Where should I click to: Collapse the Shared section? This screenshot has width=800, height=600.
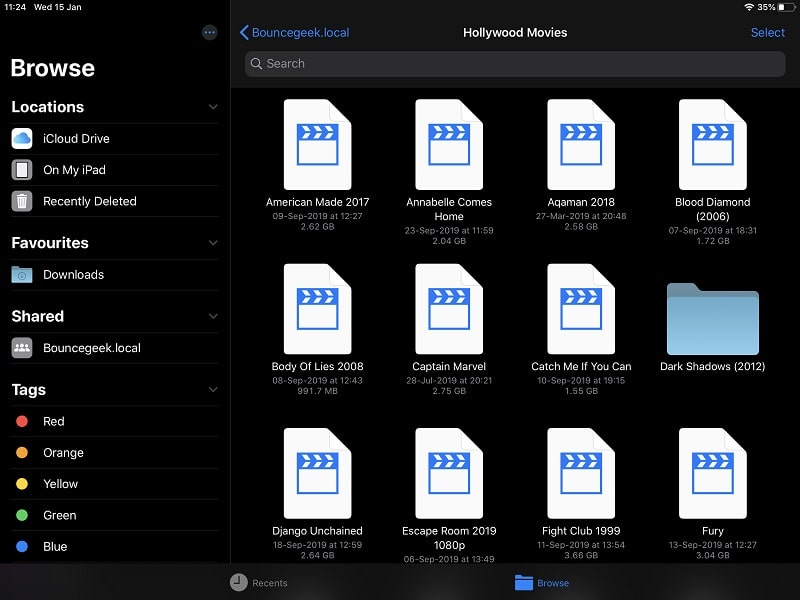point(213,316)
